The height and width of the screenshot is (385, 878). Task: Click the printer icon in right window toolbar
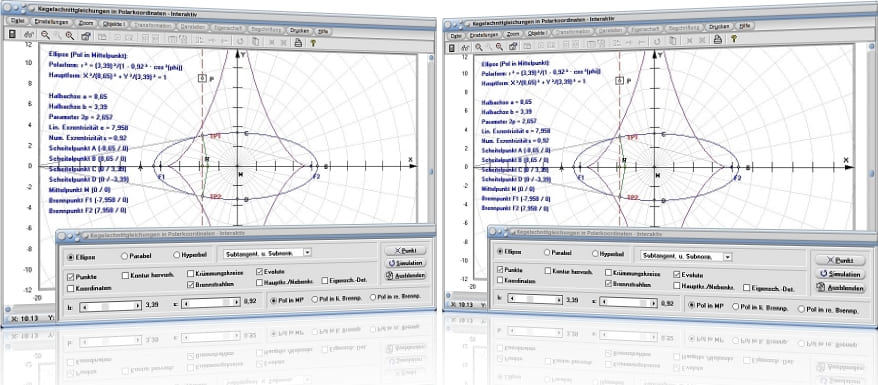click(x=717, y=39)
